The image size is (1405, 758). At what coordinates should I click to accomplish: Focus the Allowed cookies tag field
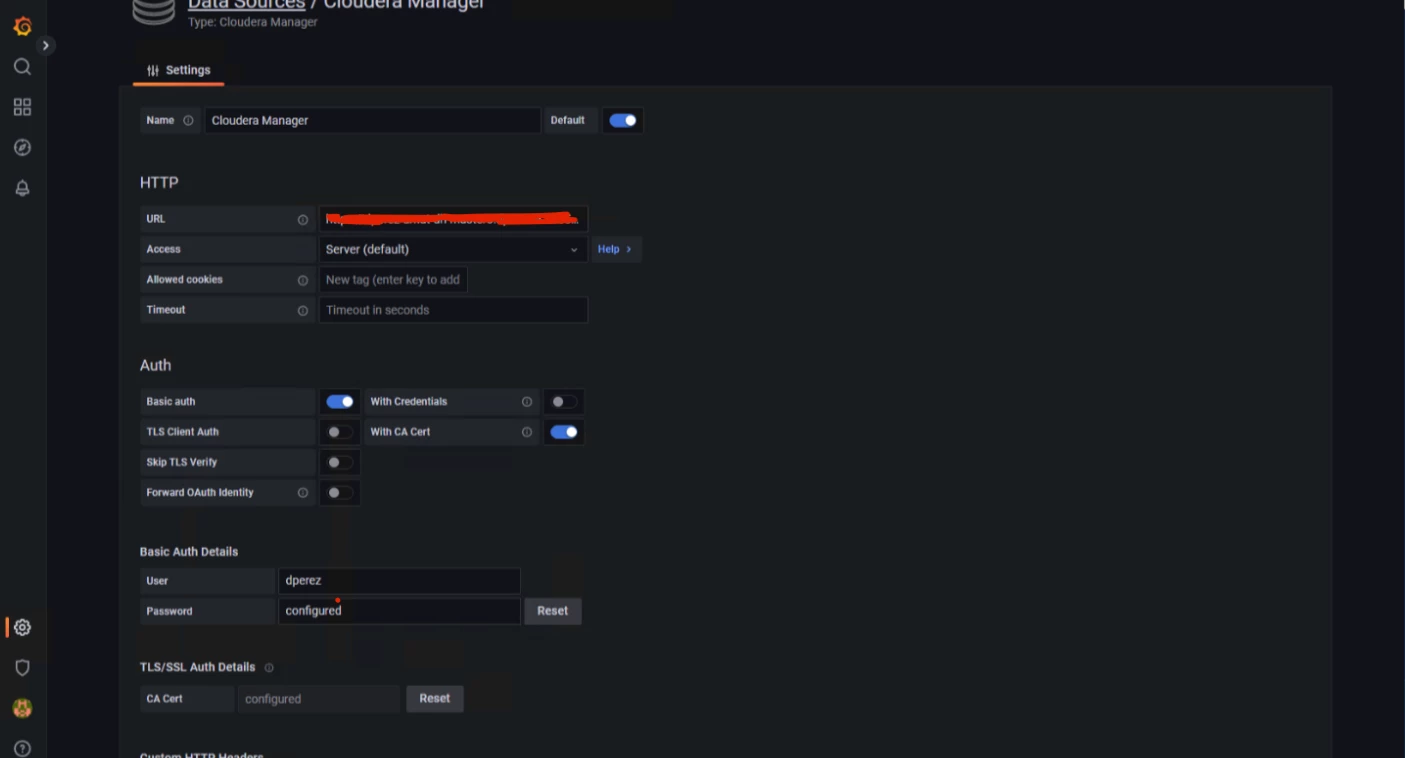393,280
